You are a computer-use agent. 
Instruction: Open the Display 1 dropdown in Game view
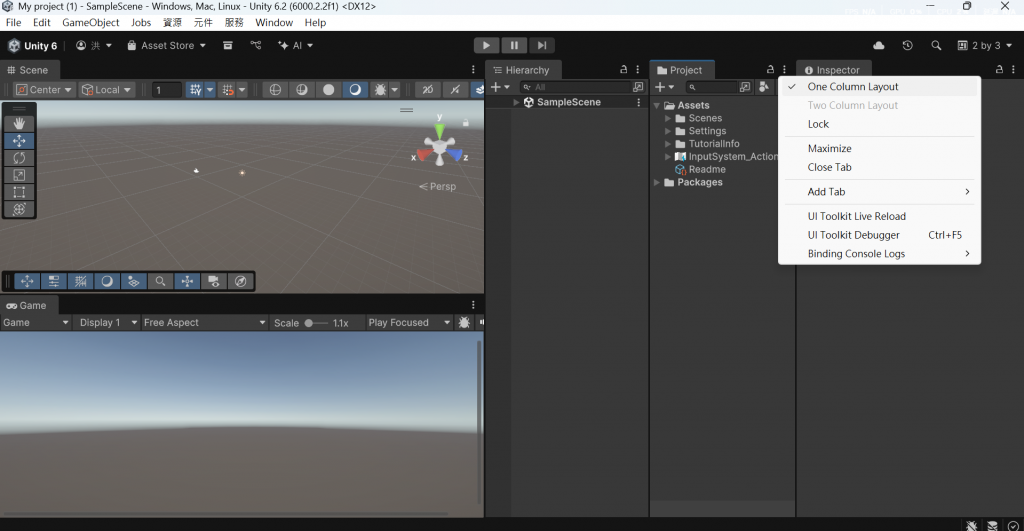(x=108, y=323)
